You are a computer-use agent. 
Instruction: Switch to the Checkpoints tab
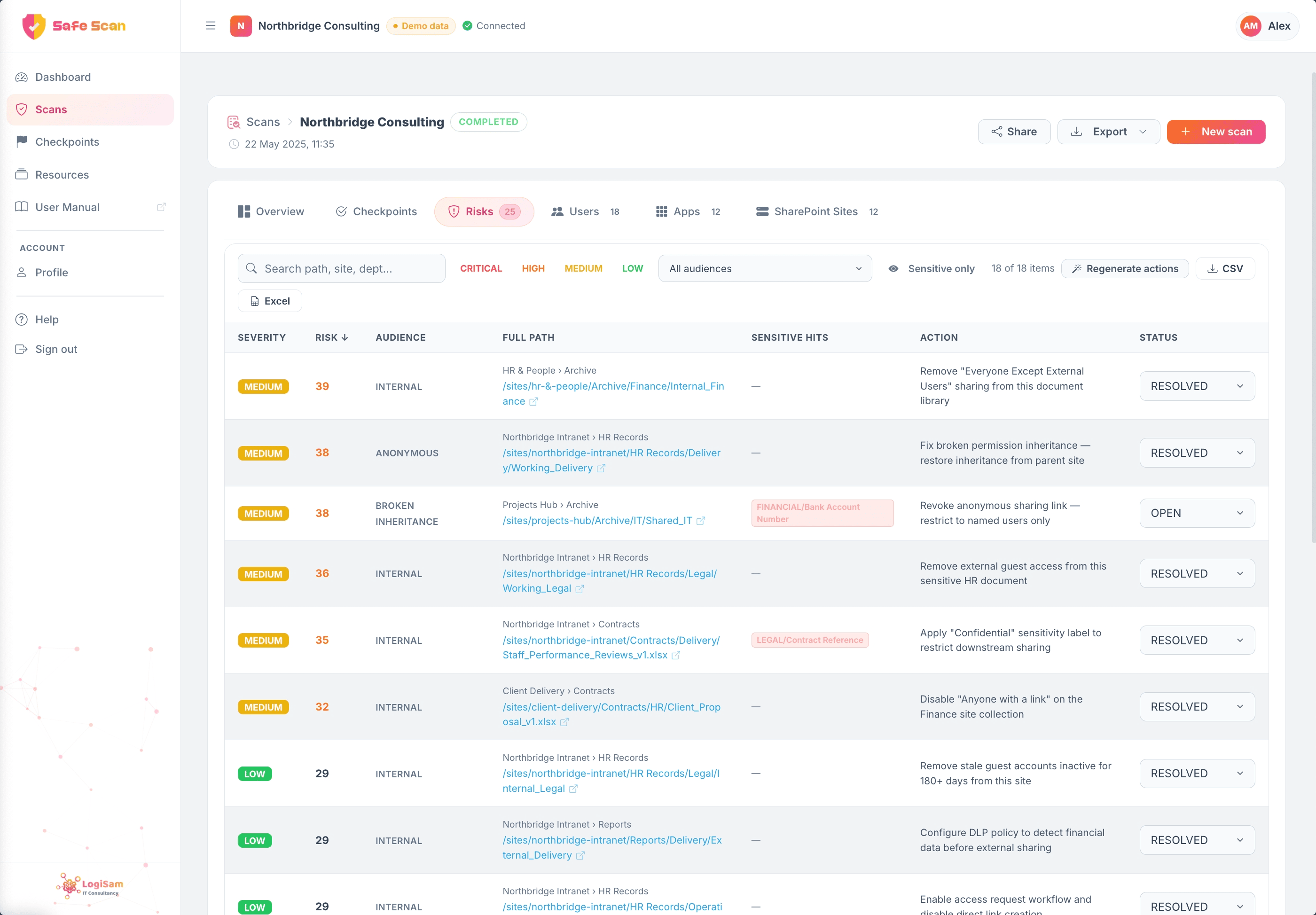pos(376,212)
